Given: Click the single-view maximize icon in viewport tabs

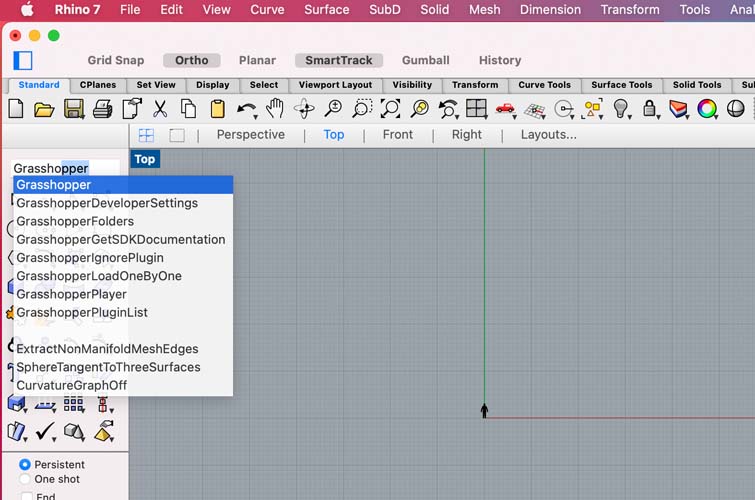Looking at the screenshot, I should coord(177,135).
